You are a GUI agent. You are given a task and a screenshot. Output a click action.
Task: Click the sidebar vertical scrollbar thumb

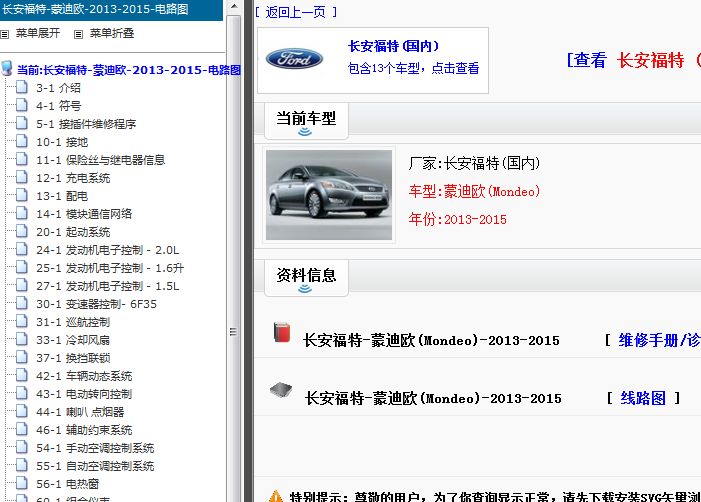point(234,257)
